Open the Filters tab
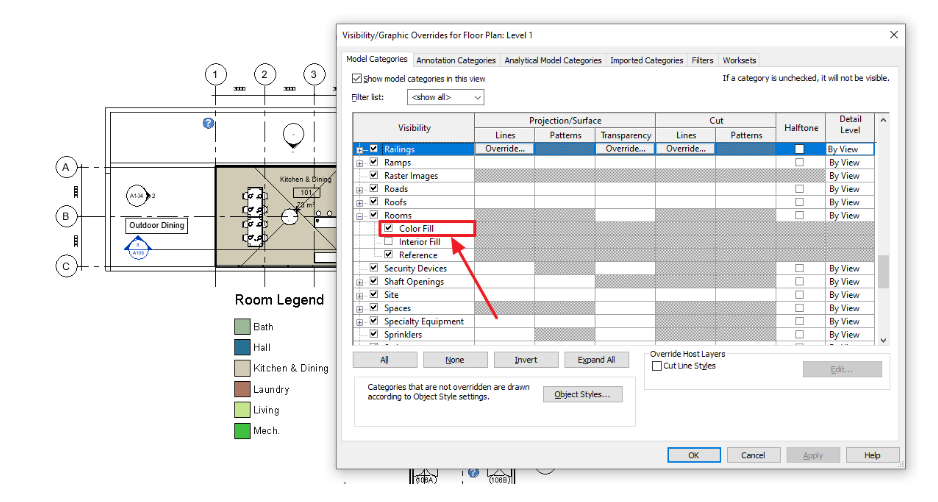The height and width of the screenshot is (502, 938). coord(702,60)
